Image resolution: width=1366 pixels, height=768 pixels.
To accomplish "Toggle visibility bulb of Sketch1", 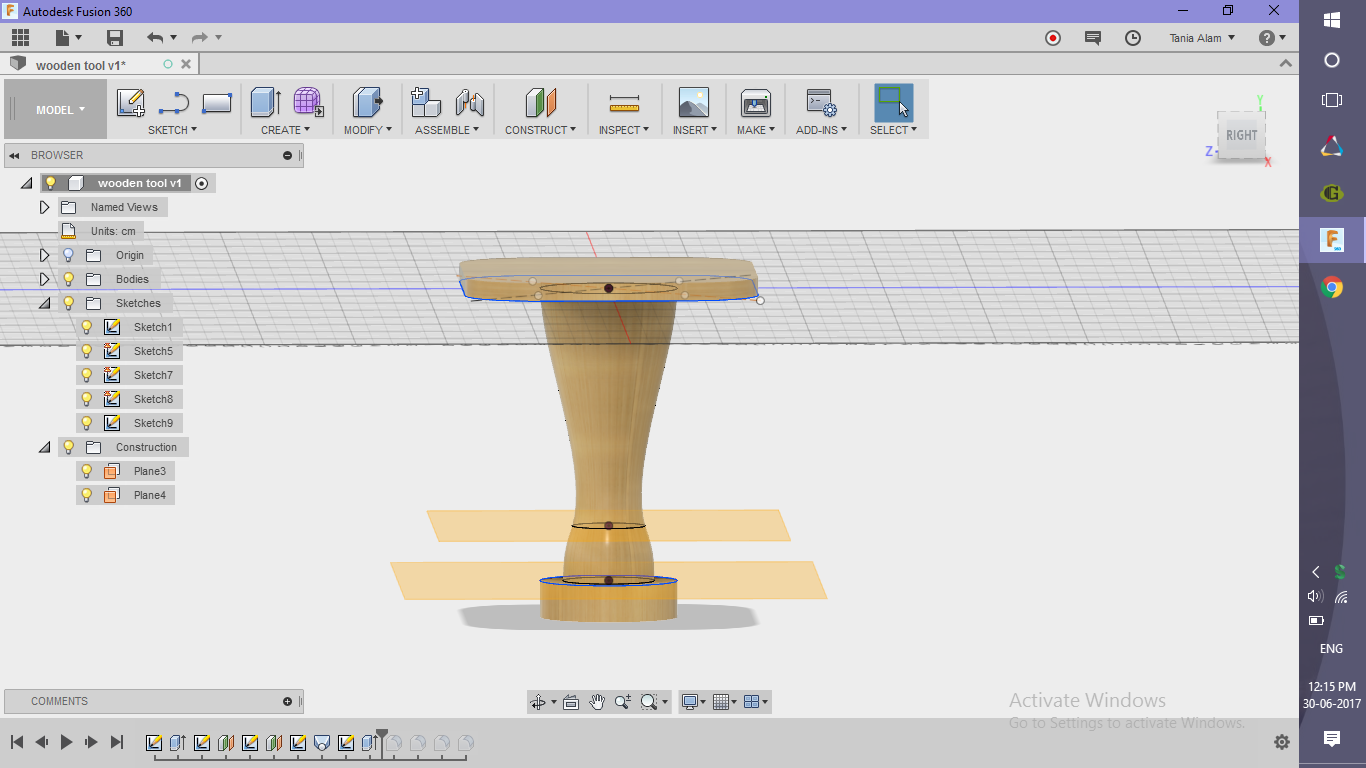I will pyautogui.click(x=87, y=327).
